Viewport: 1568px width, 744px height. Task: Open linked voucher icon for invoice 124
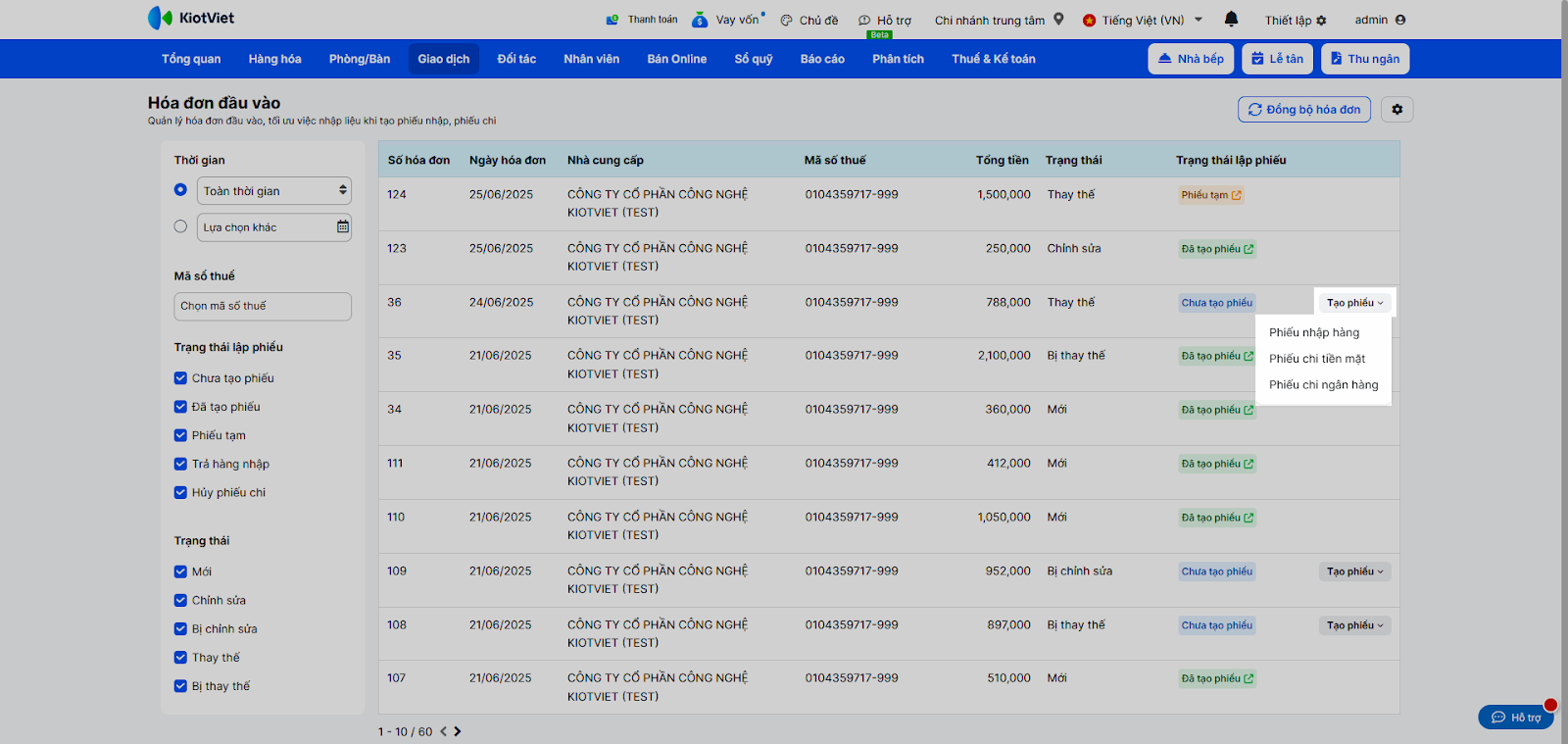[1237, 195]
